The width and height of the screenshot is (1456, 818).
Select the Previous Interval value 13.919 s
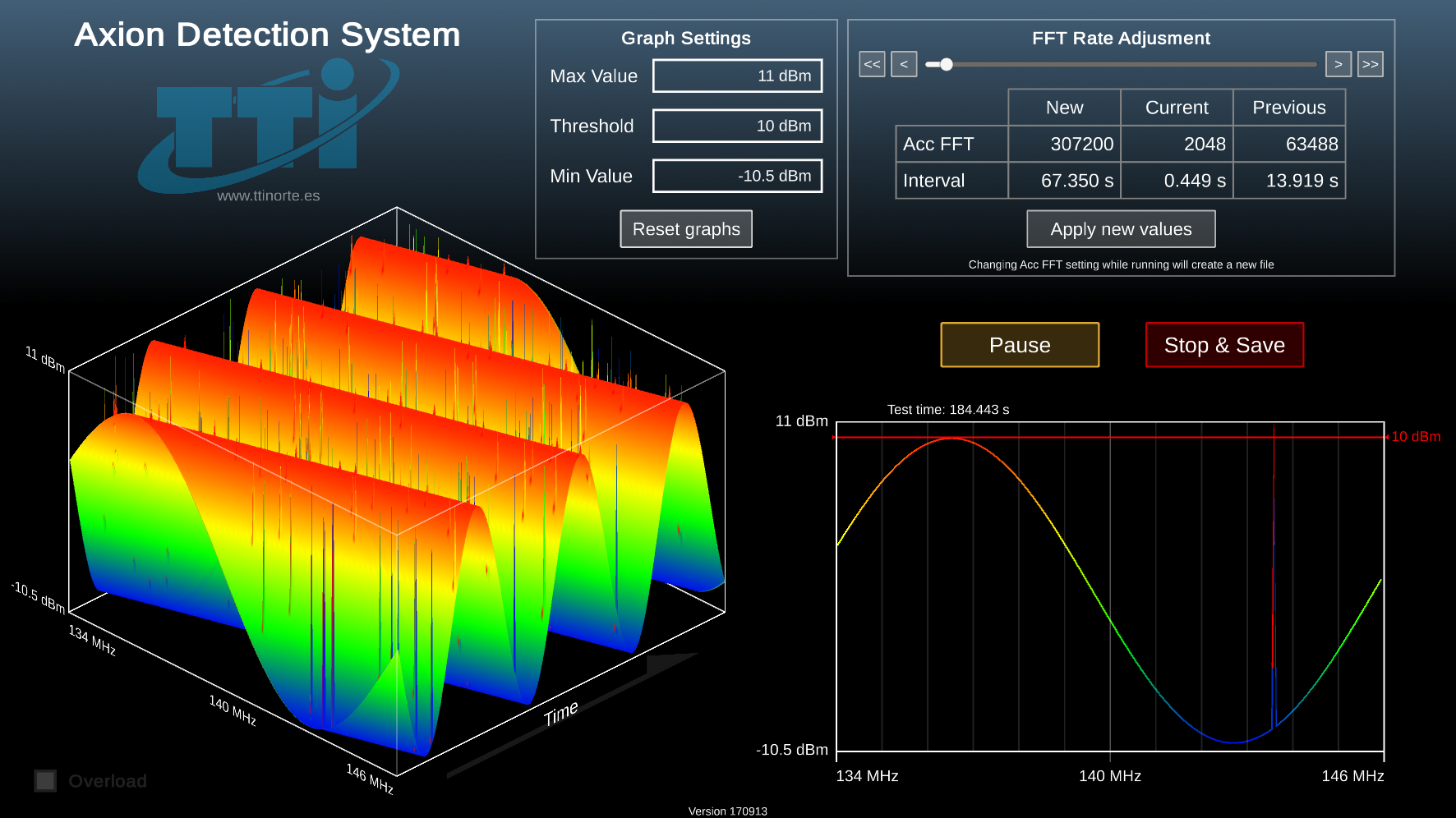tap(1289, 181)
